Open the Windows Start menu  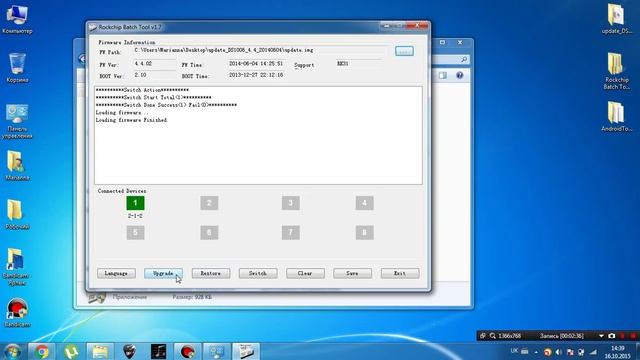(x=12, y=351)
